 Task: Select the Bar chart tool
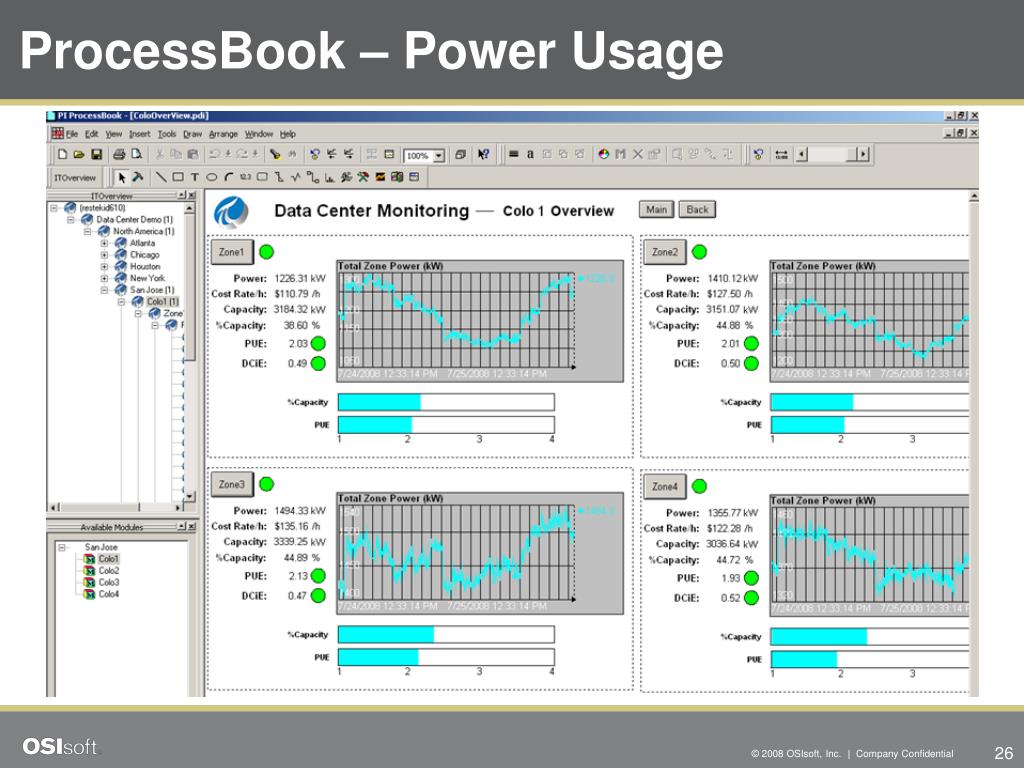coord(330,177)
